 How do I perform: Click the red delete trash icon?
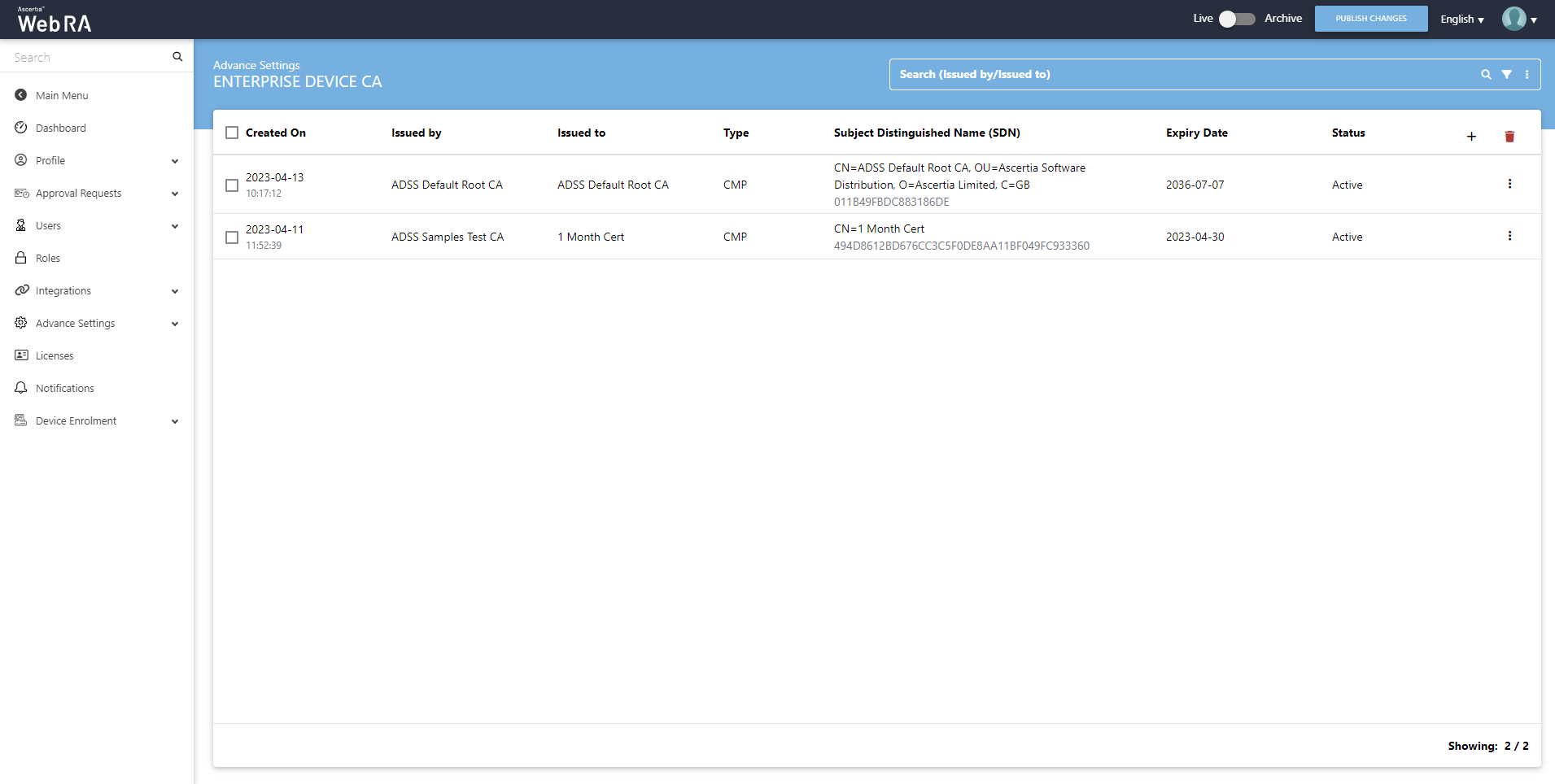tap(1509, 137)
